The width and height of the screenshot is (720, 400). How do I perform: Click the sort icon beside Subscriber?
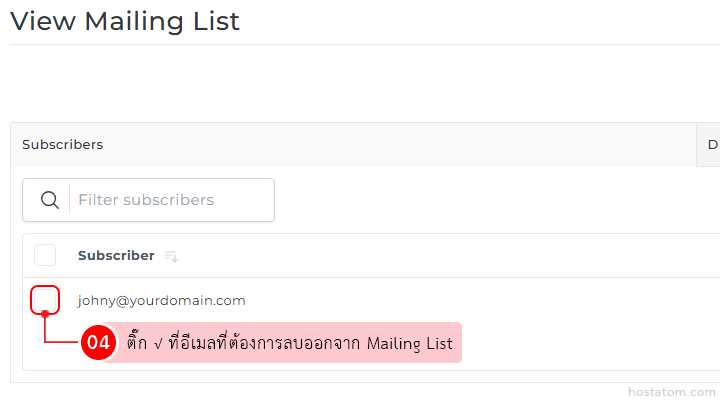tap(171, 256)
